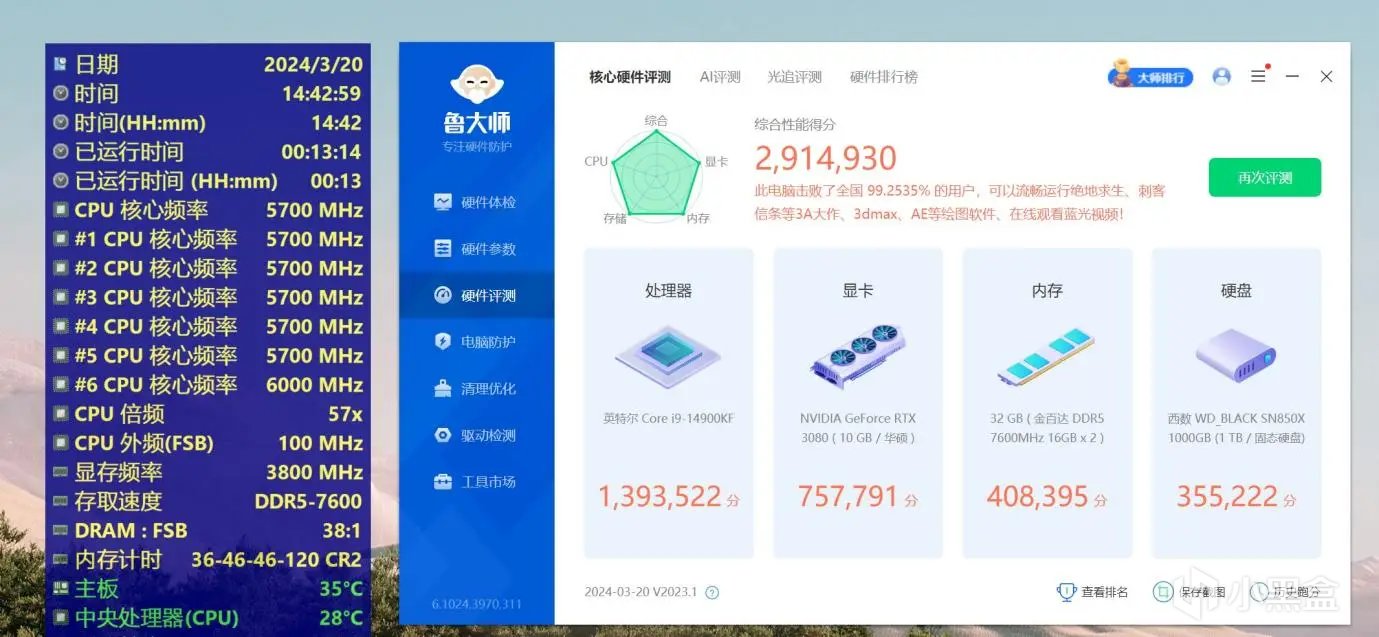Click the 硬件评测 gauge icon
Viewport: 1379px width, 637px height.
point(443,295)
